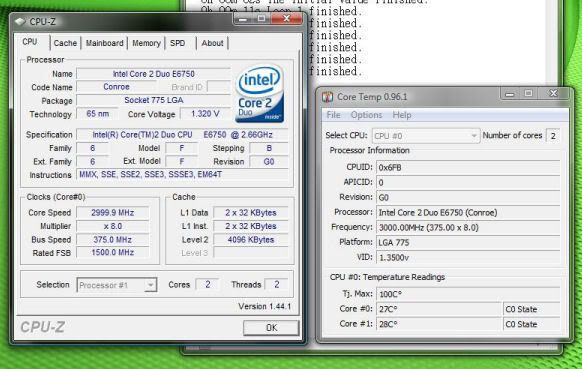
Task: Click the Core #1 C0 State field
Action: (532, 324)
